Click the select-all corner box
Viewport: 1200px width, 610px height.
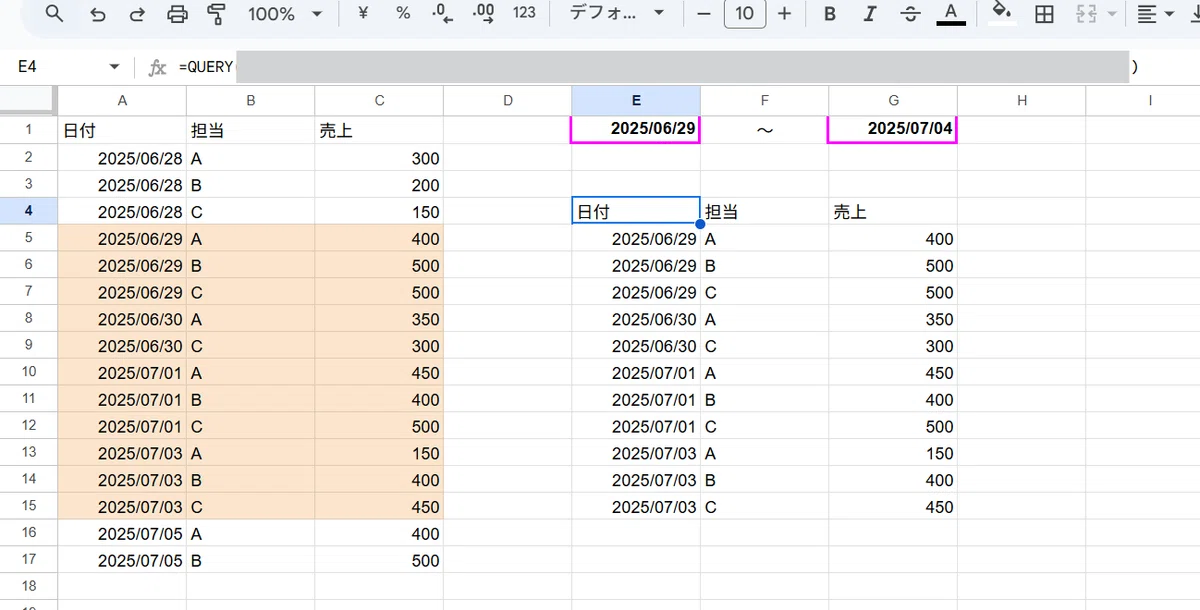coord(28,100)
